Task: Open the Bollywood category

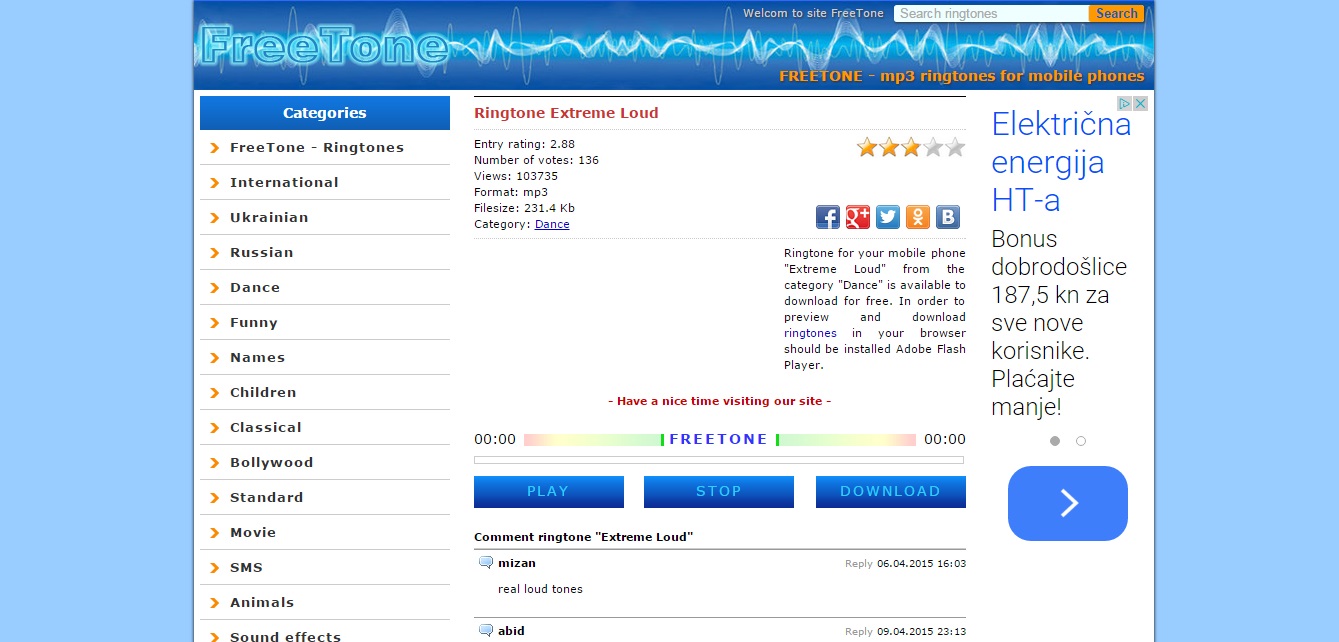Action: pos(271,462)
